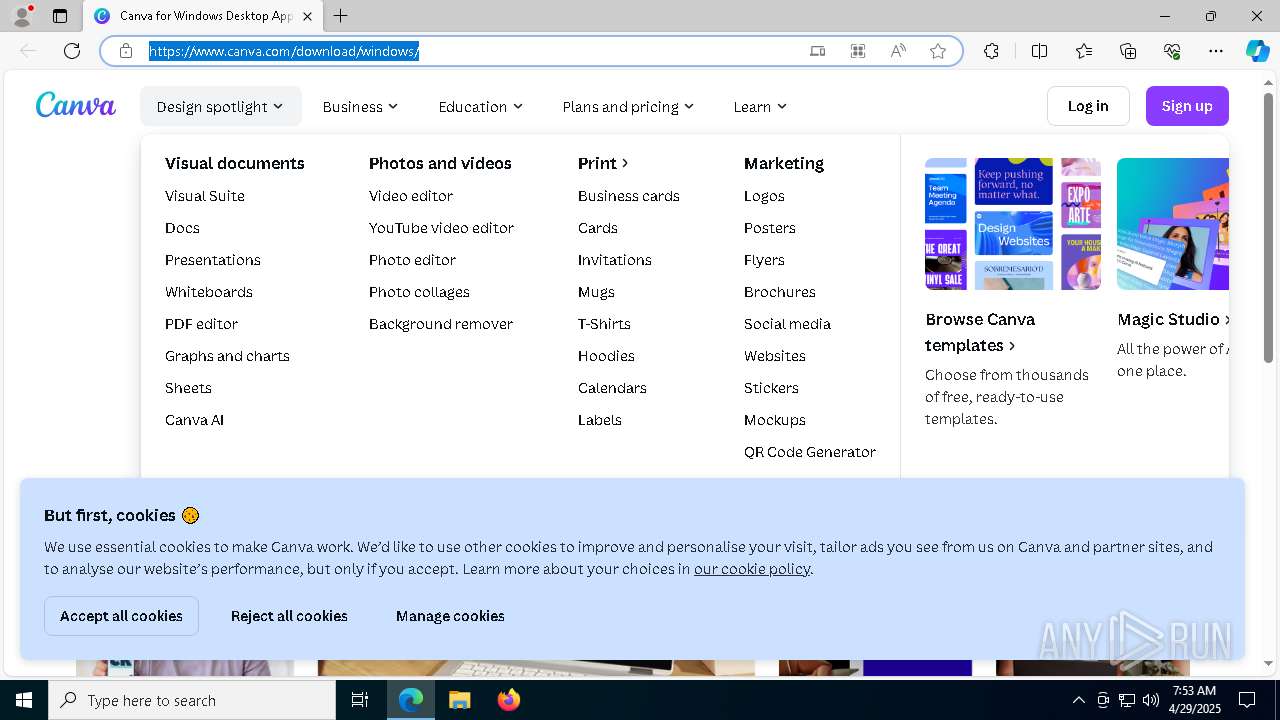1280x720 pixels.
Task: Open T-Shirts print item
Action: tap(604, 324)
